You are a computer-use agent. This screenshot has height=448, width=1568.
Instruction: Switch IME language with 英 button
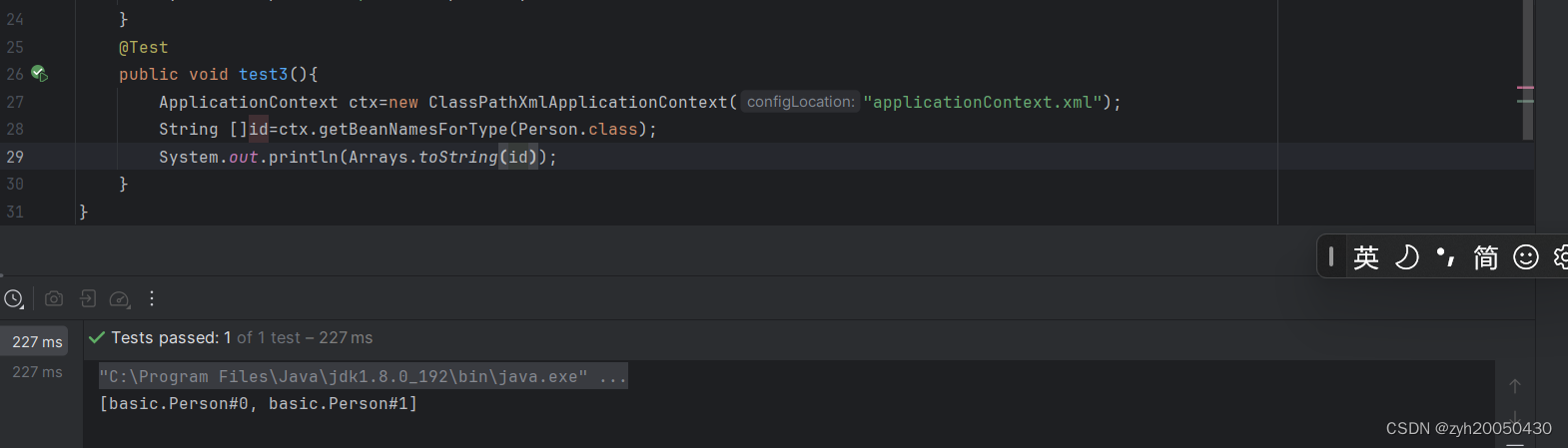(1366, 257)
